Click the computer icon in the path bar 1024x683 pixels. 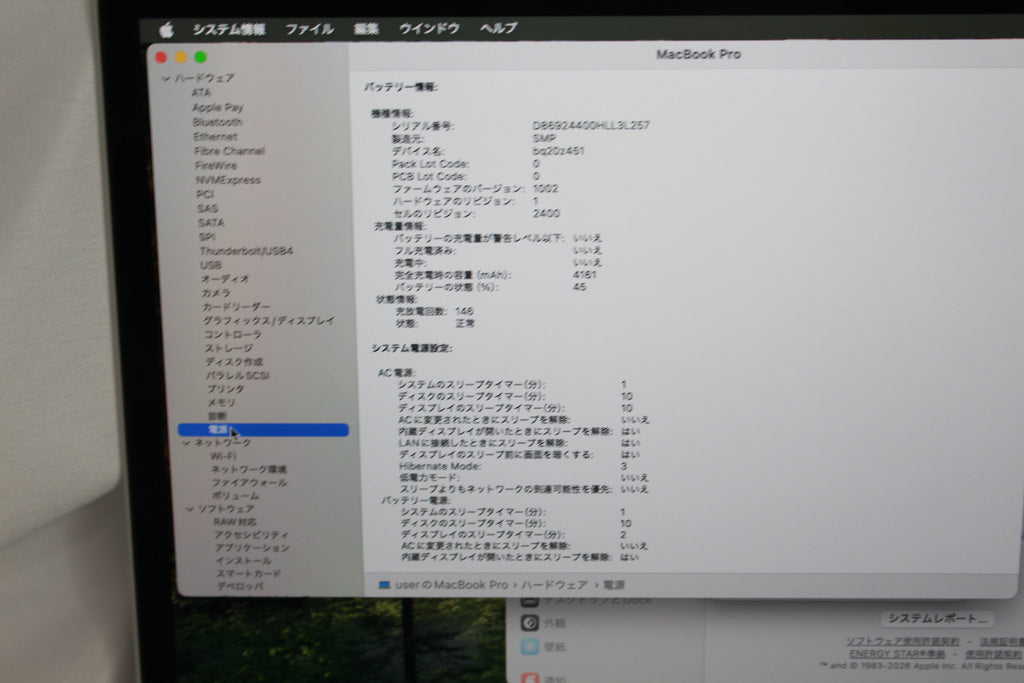(384, 584)
